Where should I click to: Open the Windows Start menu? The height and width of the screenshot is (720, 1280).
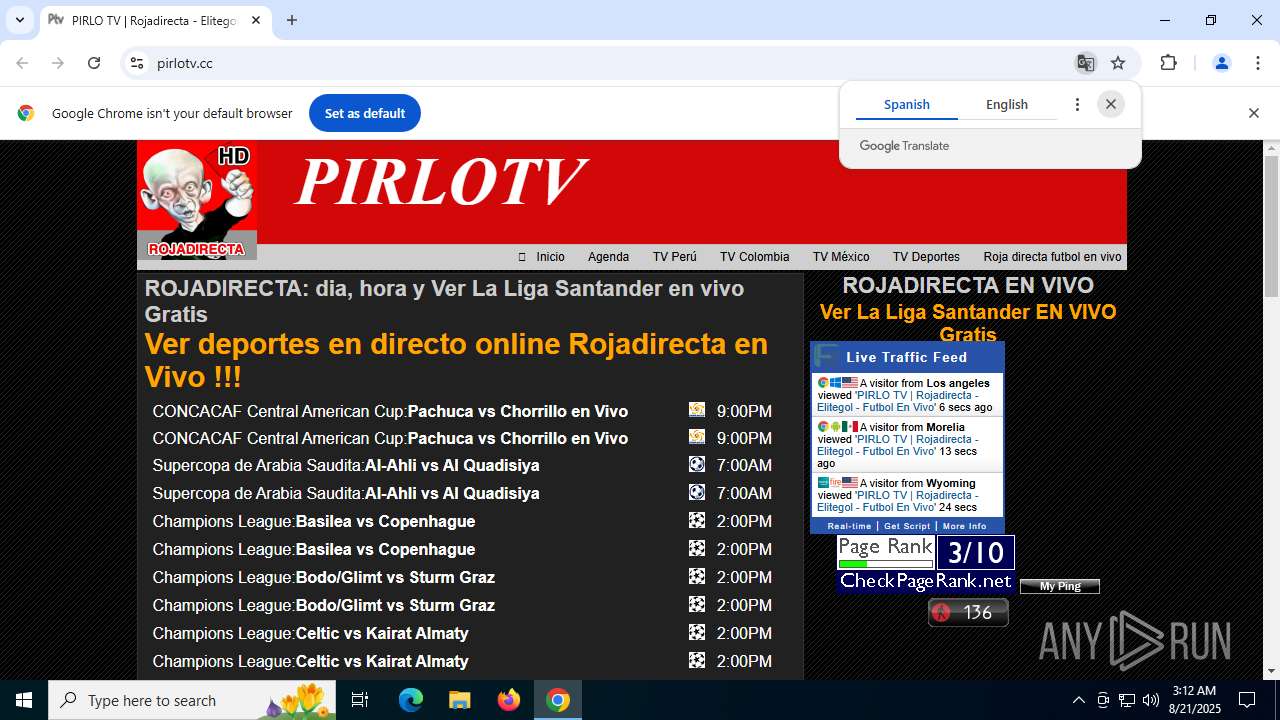24,700
